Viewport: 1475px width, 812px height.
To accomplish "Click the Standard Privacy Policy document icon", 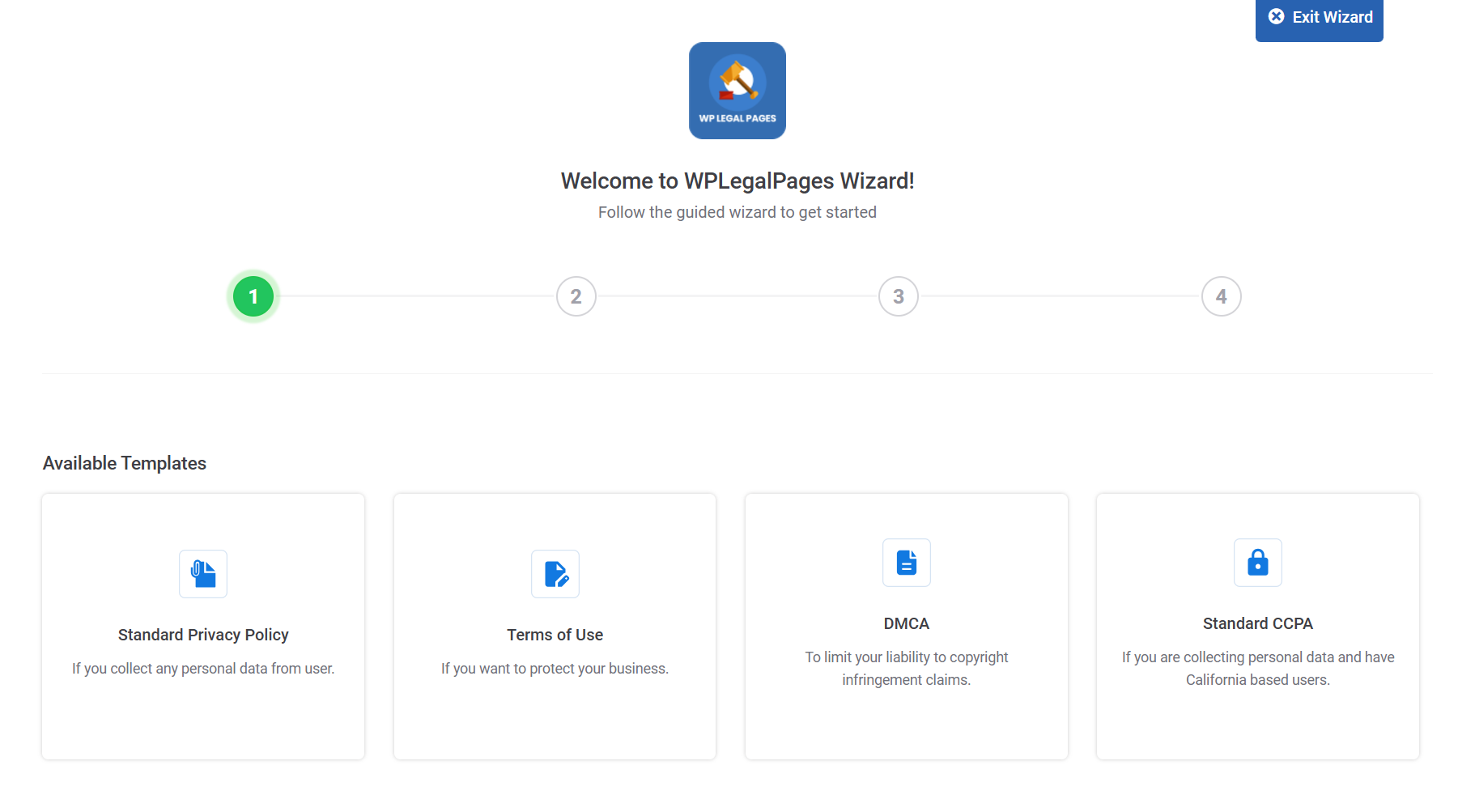I will [x=203, y=574].
